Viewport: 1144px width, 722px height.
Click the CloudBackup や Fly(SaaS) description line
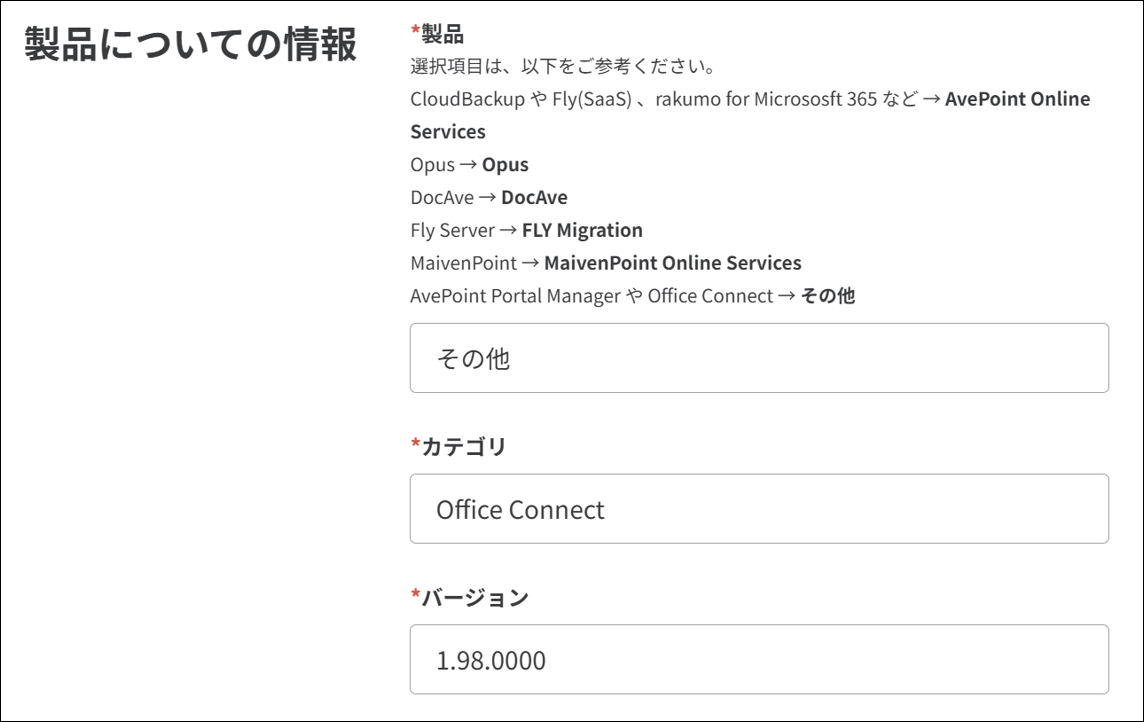coord(750,115)
